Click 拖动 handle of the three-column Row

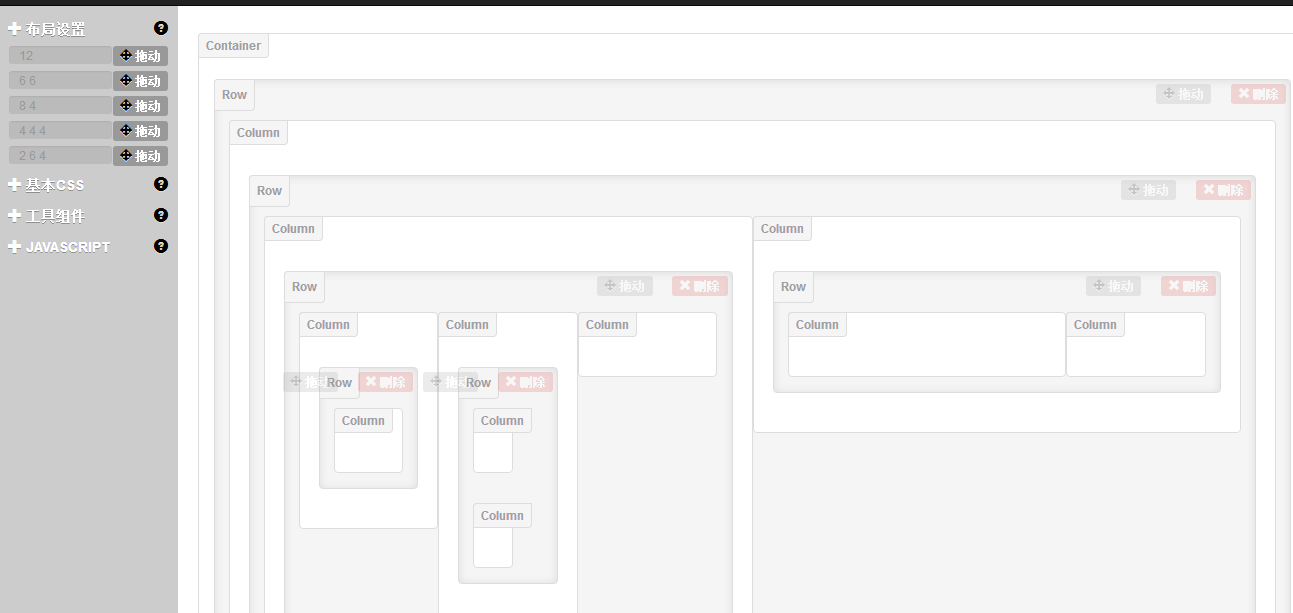(x=625, y=286)
